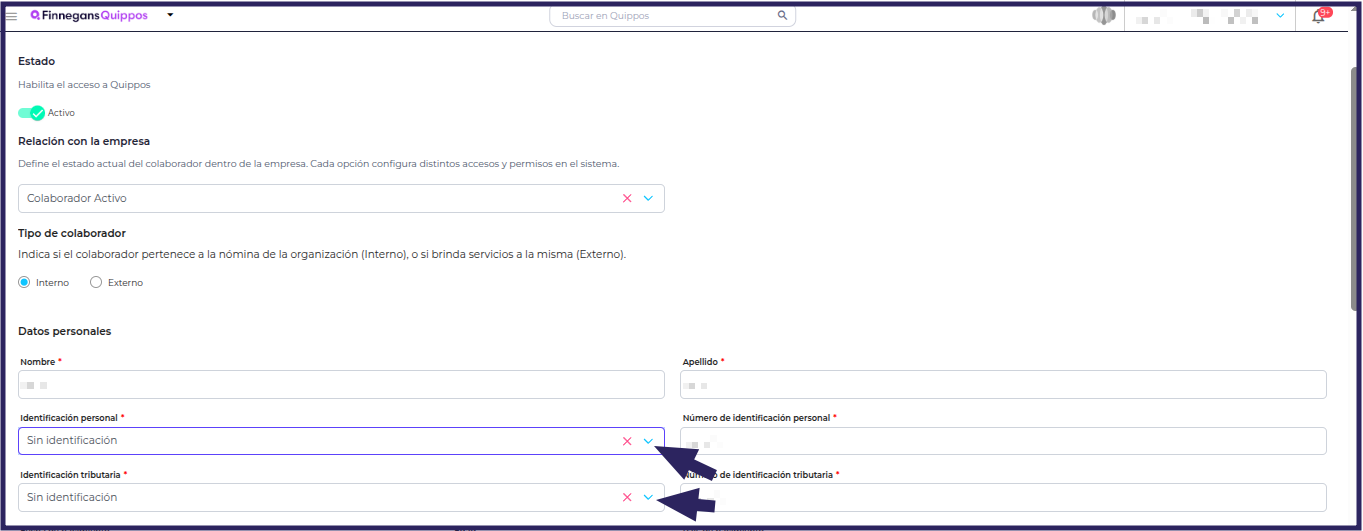
Task: Expand the Relación con la empresa dropdown
Action: click(x=648, y=198)
